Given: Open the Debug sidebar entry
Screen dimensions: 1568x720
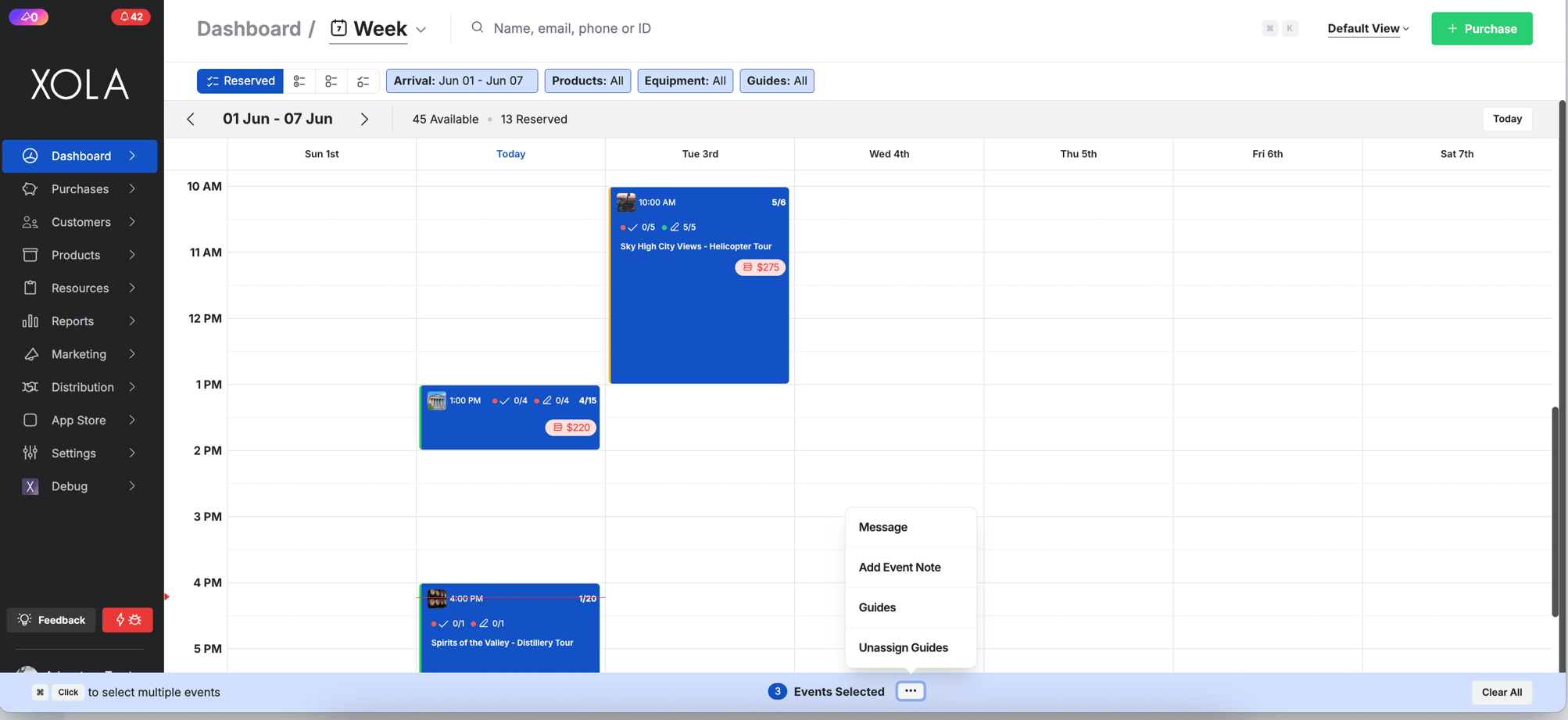Looking at the screenshot, I should (x=69, y=485).
